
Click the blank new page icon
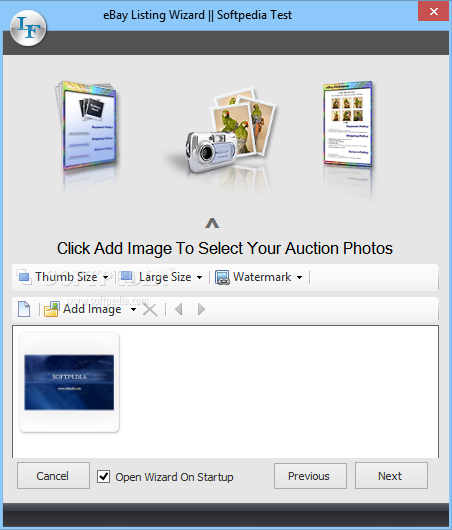tap(24, 309)
